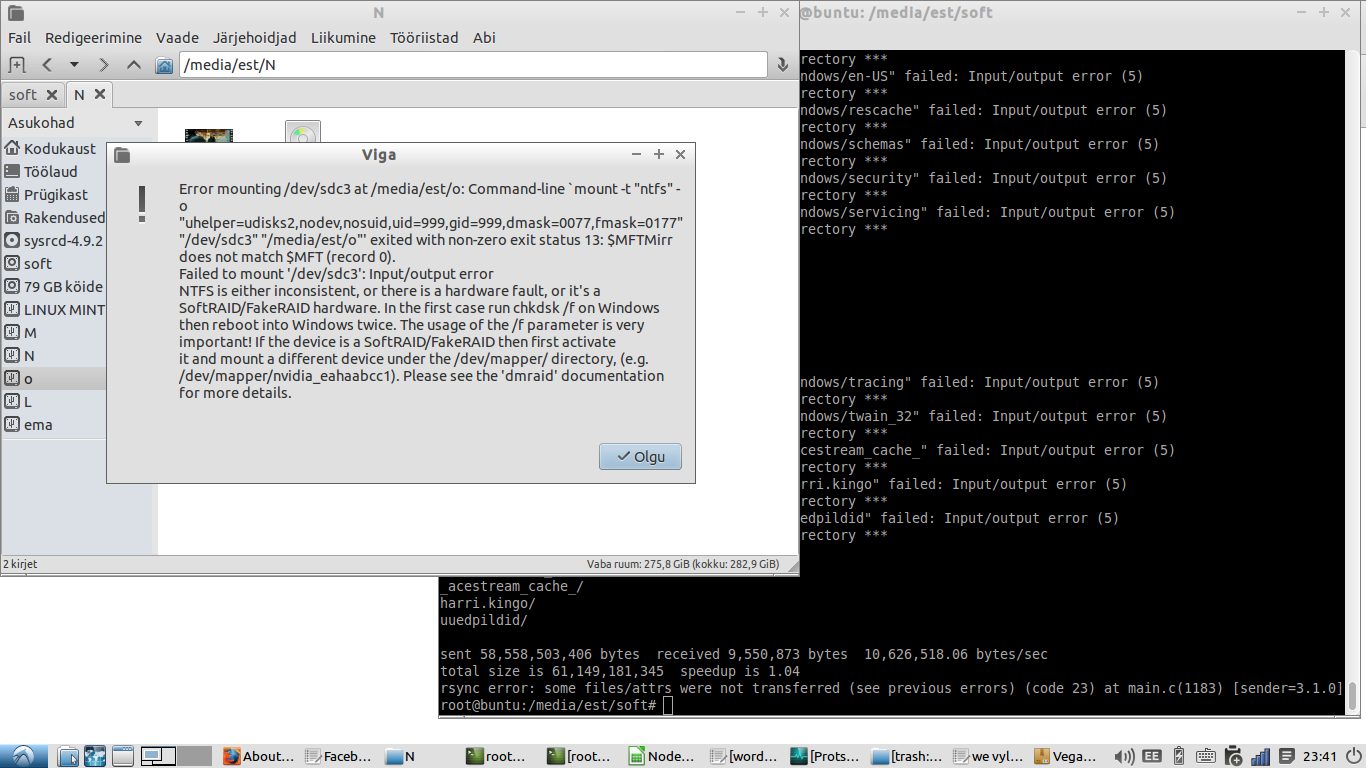Switch to the [word... taskbar window
1366x768 pixels.
[x=745, y=756]
